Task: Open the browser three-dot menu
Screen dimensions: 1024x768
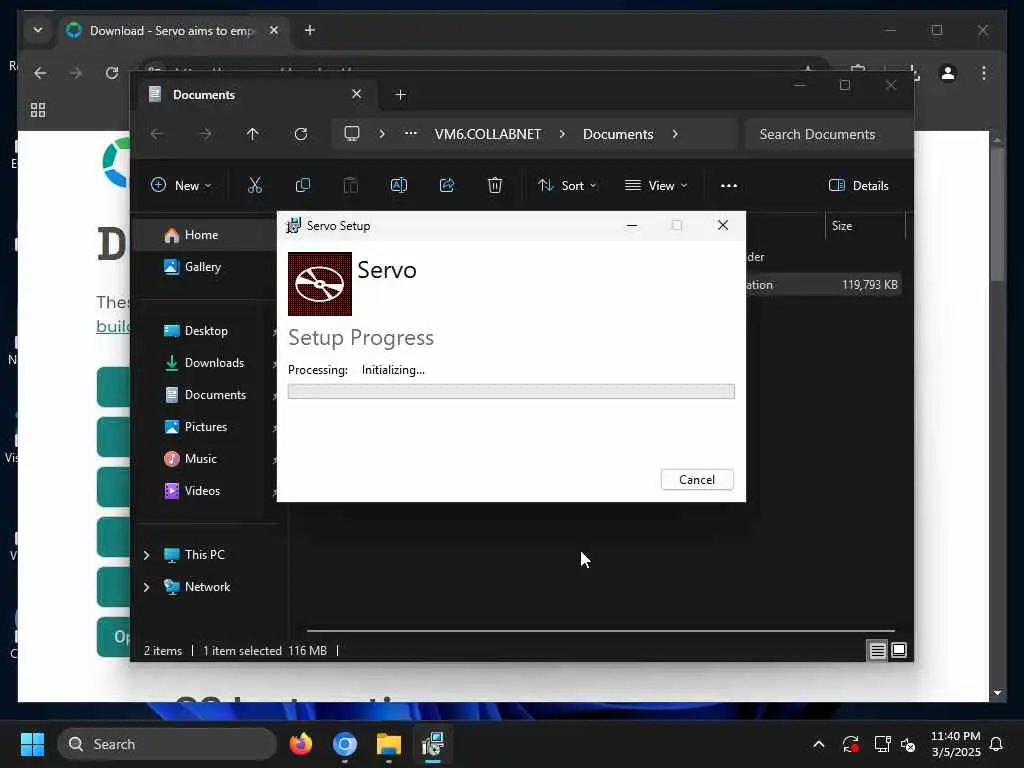Action: (x=984, y=73)
